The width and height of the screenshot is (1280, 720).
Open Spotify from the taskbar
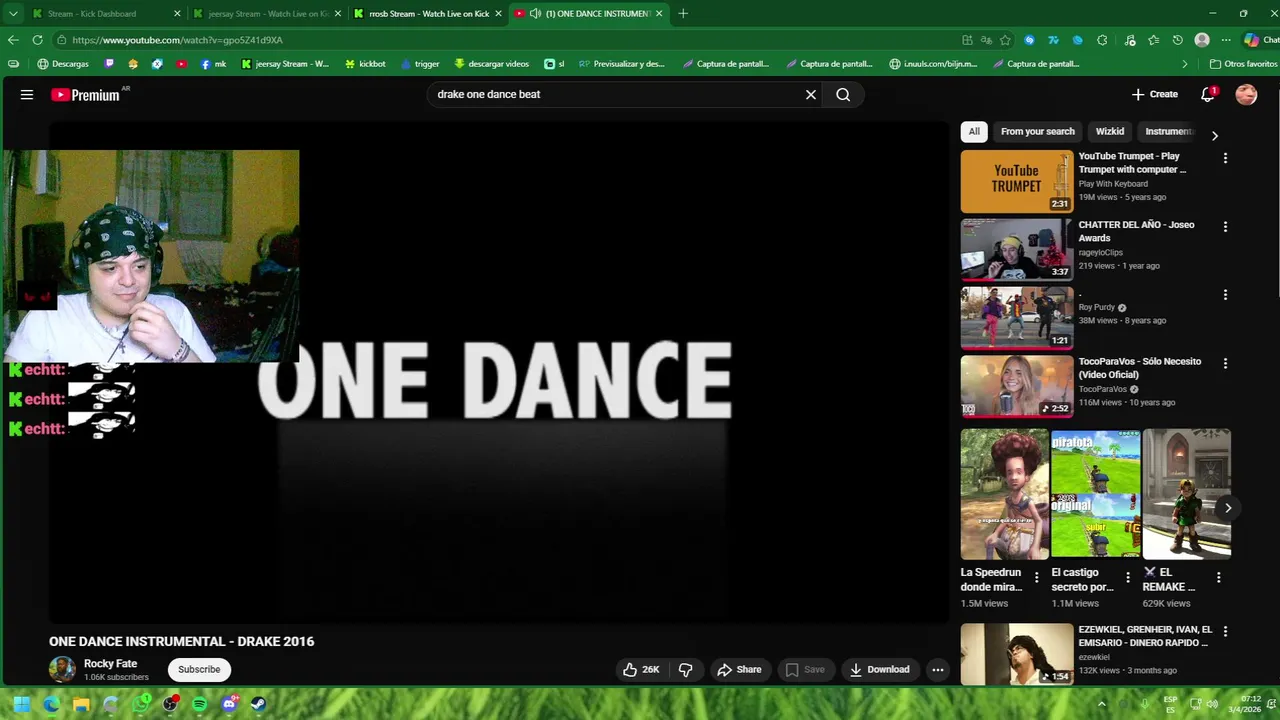point(199,704)
